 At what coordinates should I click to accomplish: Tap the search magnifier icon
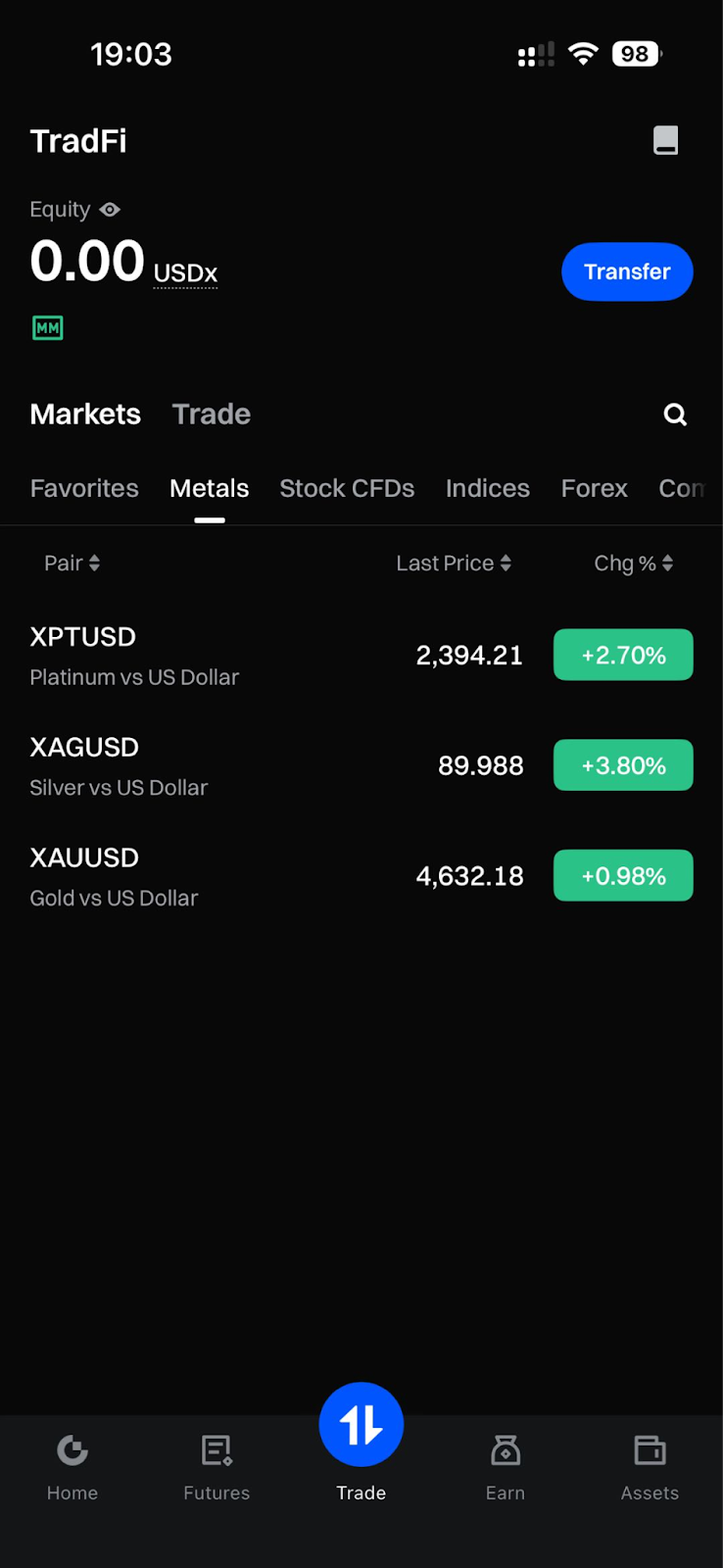pyautogui.click(x=675, y=415)
